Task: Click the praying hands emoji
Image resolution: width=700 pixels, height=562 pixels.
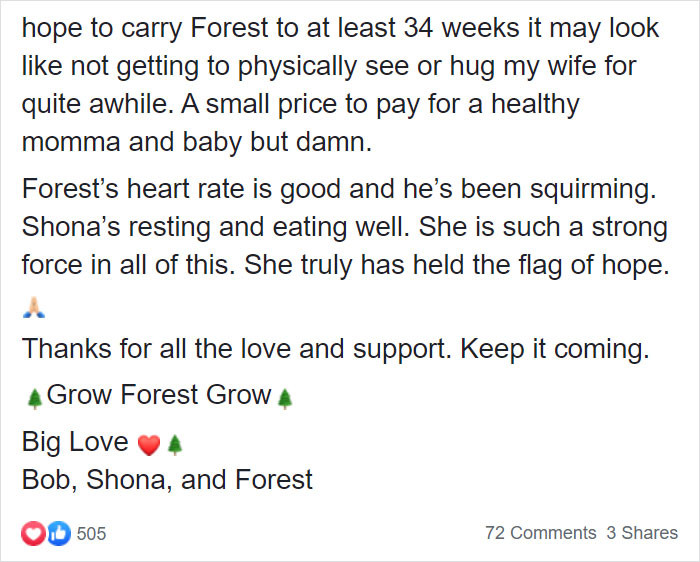Action: pos(33,308)
